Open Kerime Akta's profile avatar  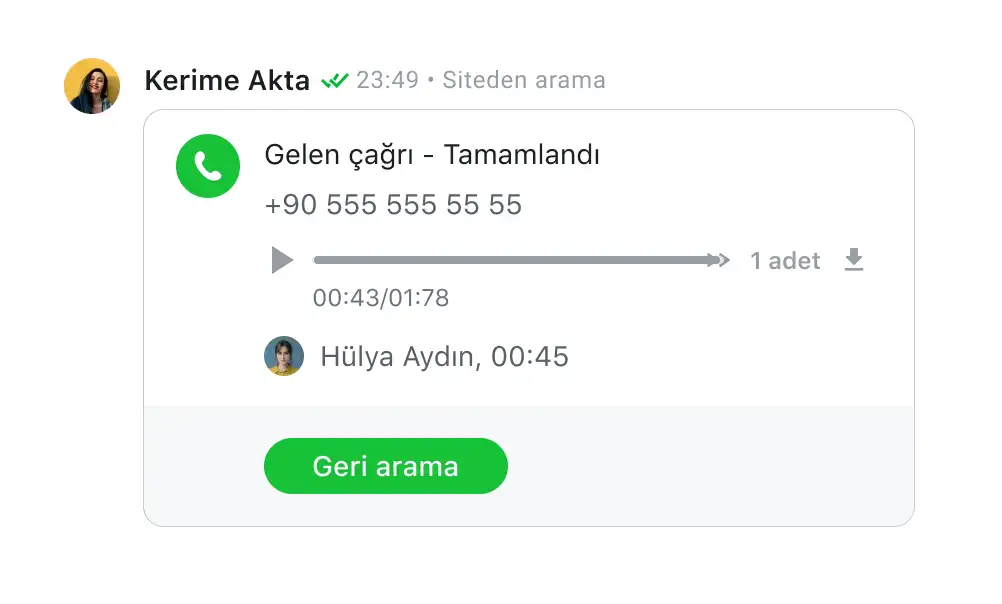(x=92, y=86)
